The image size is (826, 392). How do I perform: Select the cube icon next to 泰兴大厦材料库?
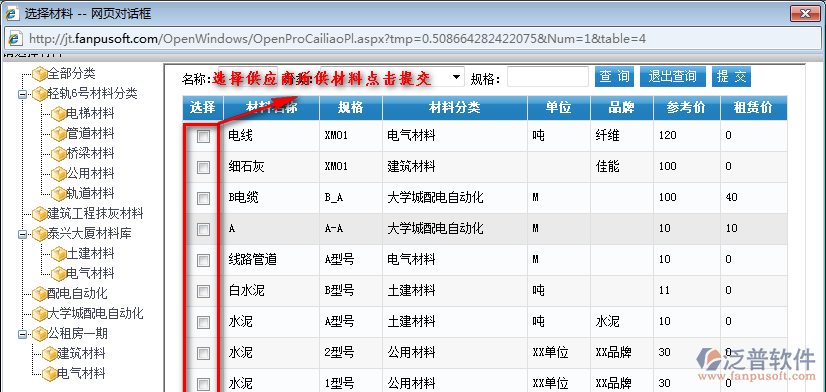tap(40, 234)
